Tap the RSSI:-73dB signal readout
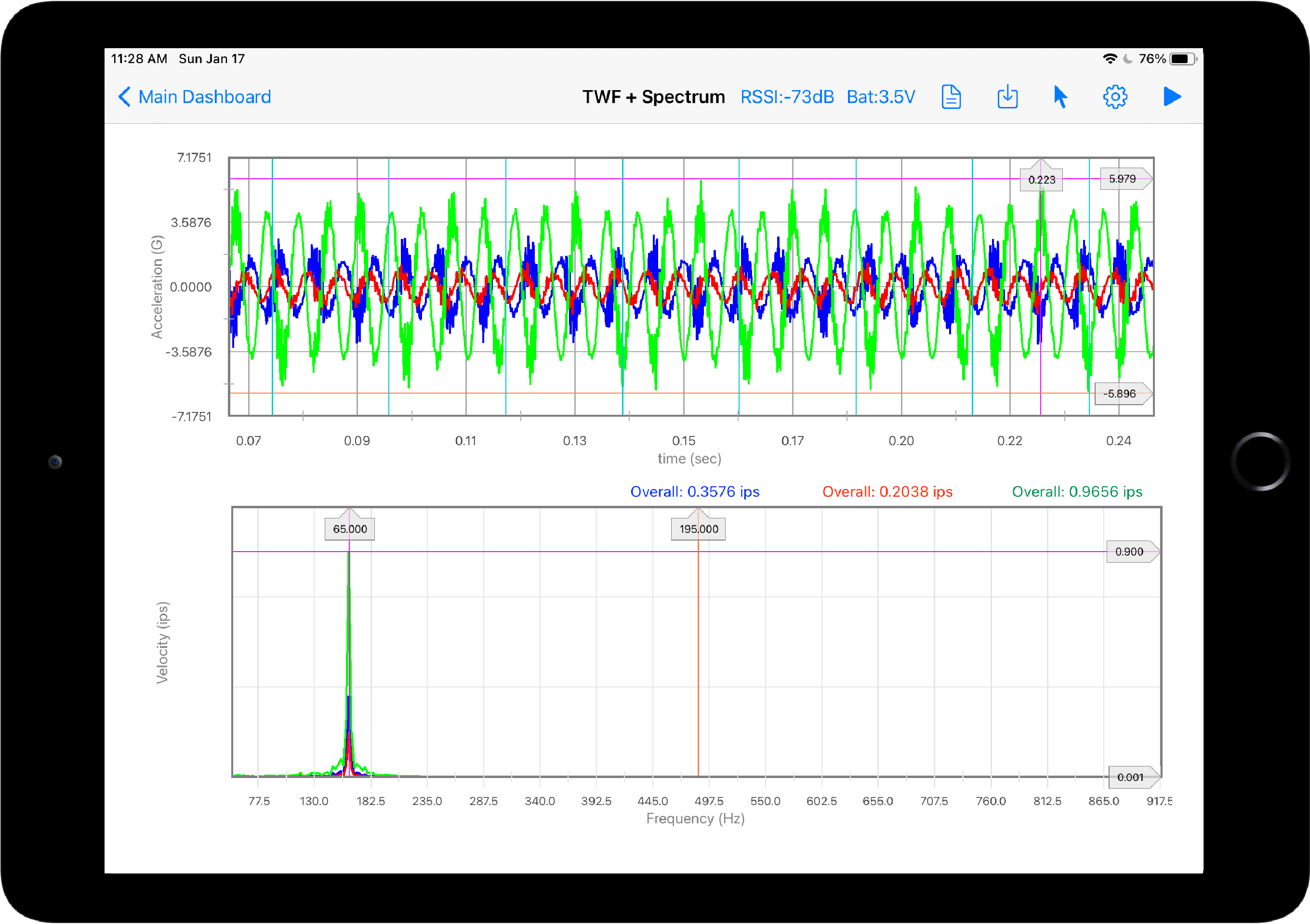 787,97
